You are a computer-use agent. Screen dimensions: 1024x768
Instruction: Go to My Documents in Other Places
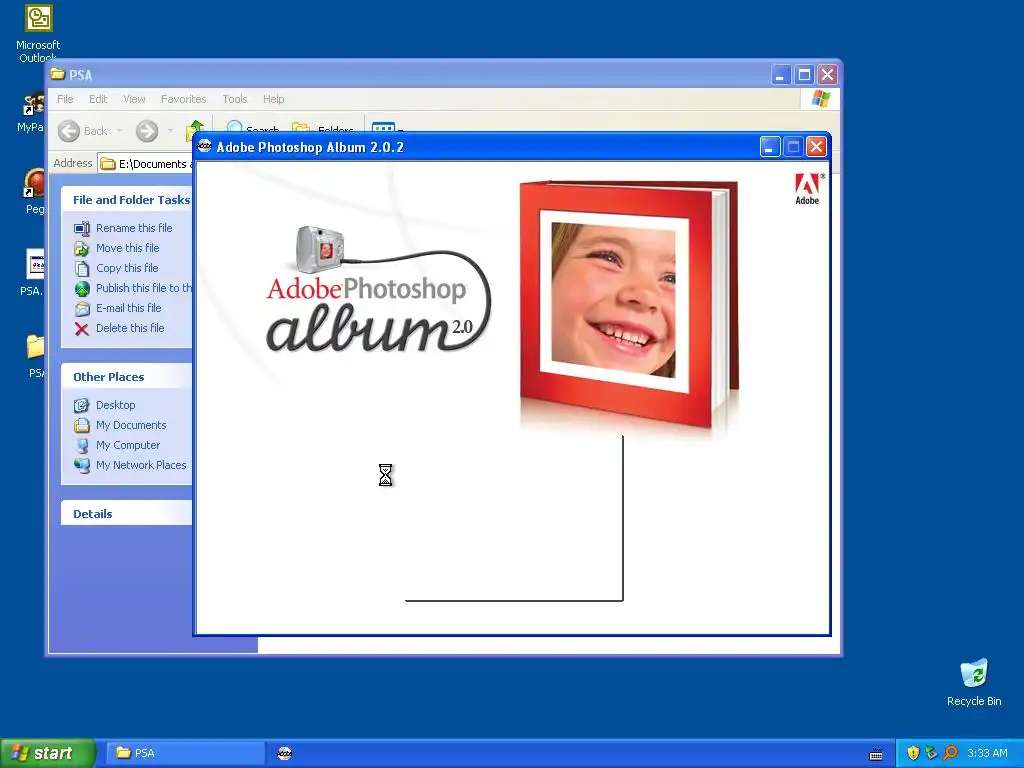click(131, 426)
